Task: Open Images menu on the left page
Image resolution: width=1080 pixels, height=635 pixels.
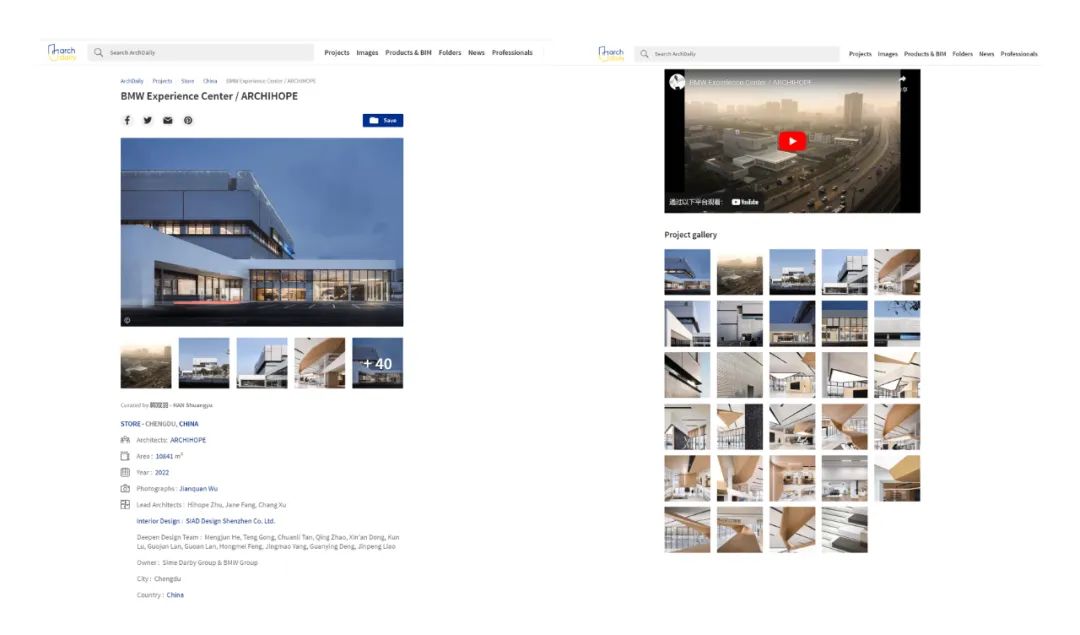Action: (x=367, y=52)
